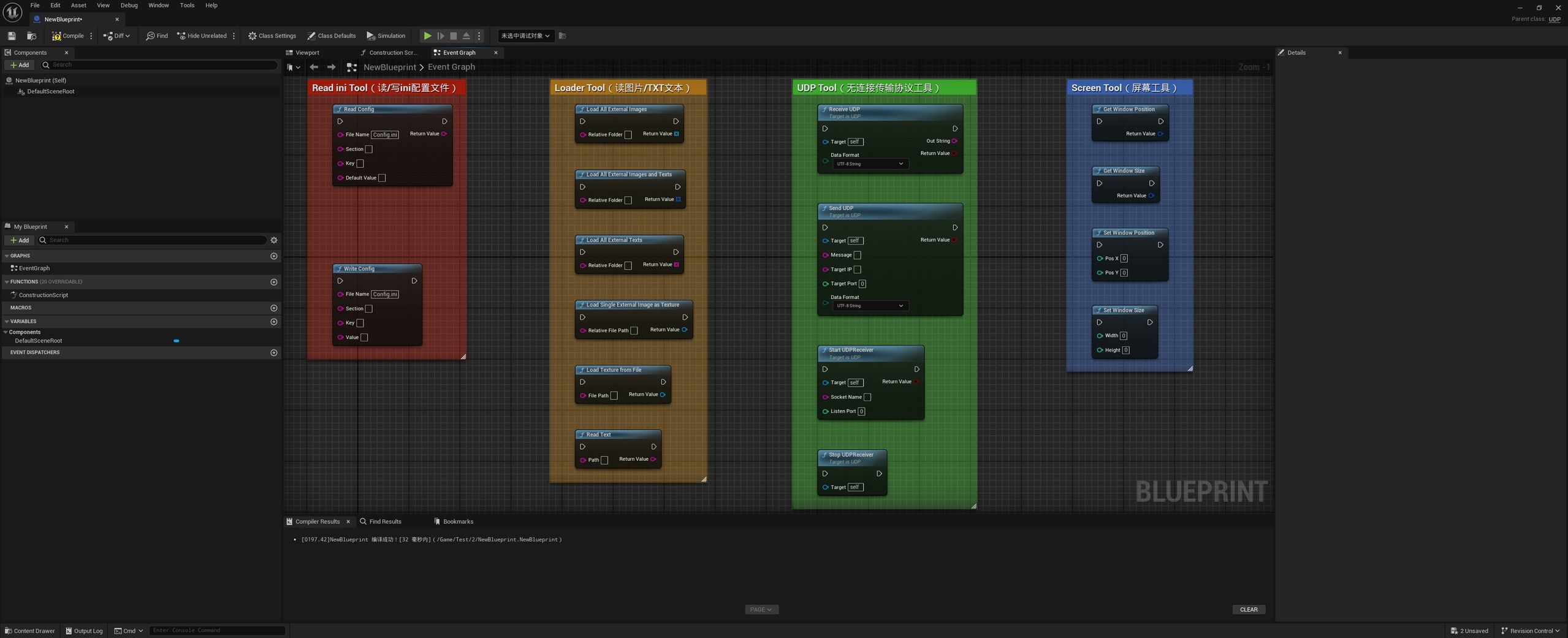Viewport: 1568px width, 638px height.
Task: Start play with green Play icon
Action: click(x=427, y=36)
